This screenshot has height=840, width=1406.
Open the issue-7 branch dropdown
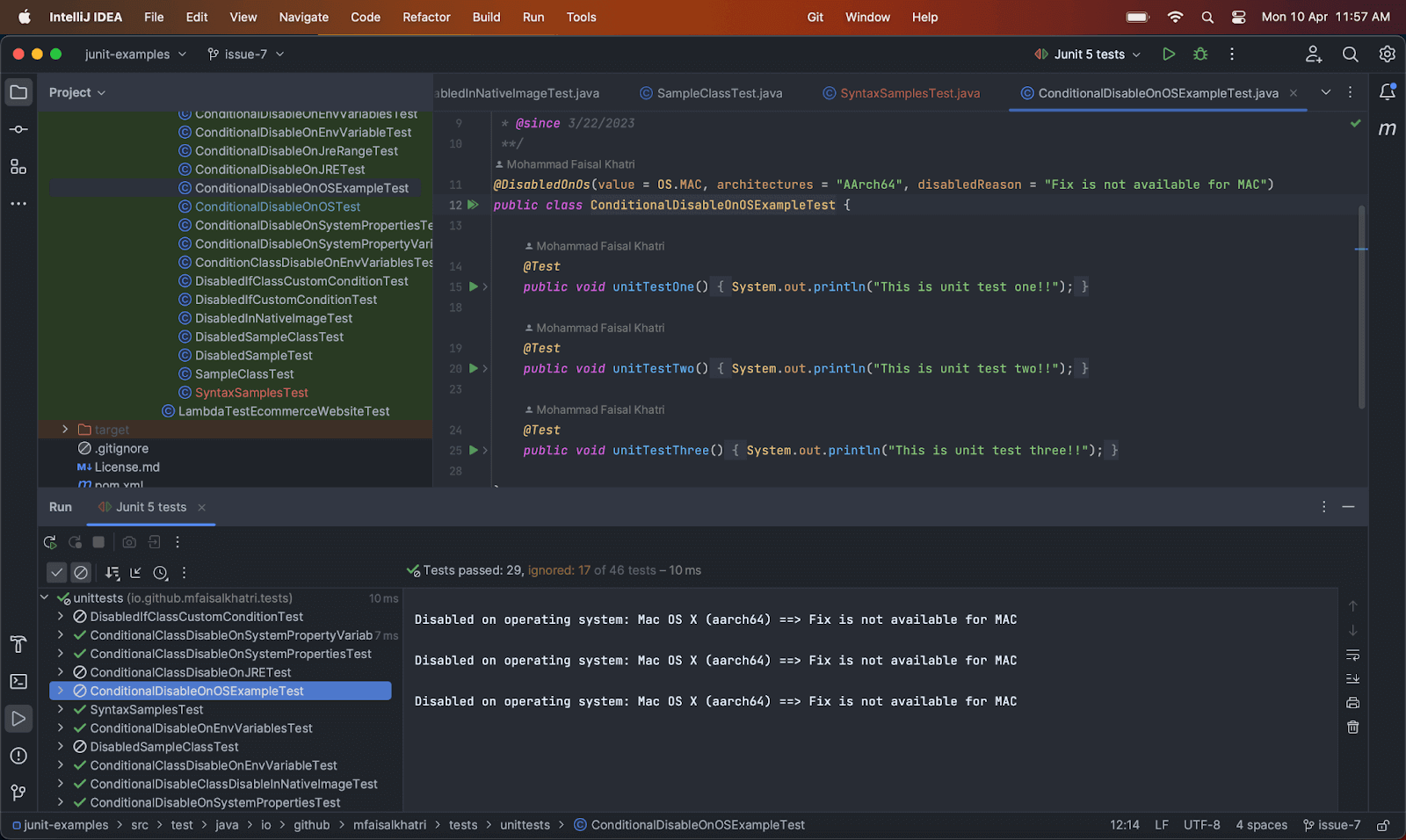point(246,54)
